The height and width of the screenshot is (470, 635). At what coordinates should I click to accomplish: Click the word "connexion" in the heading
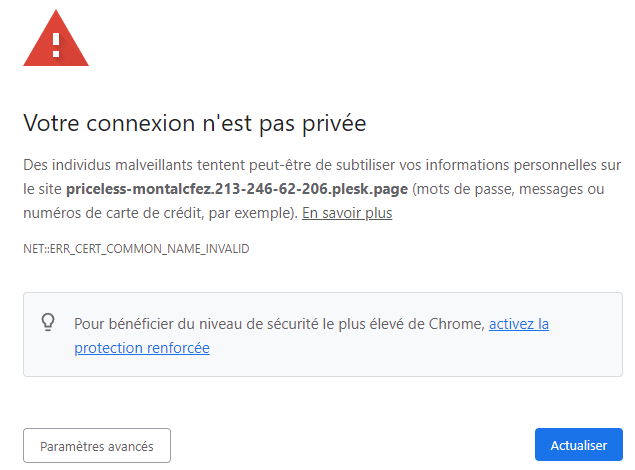coord(141,123)
